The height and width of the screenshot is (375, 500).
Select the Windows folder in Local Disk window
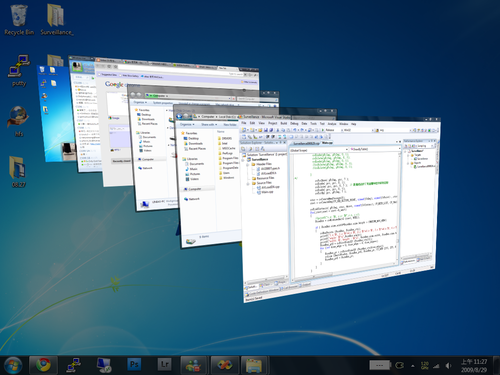pos(227,178)
